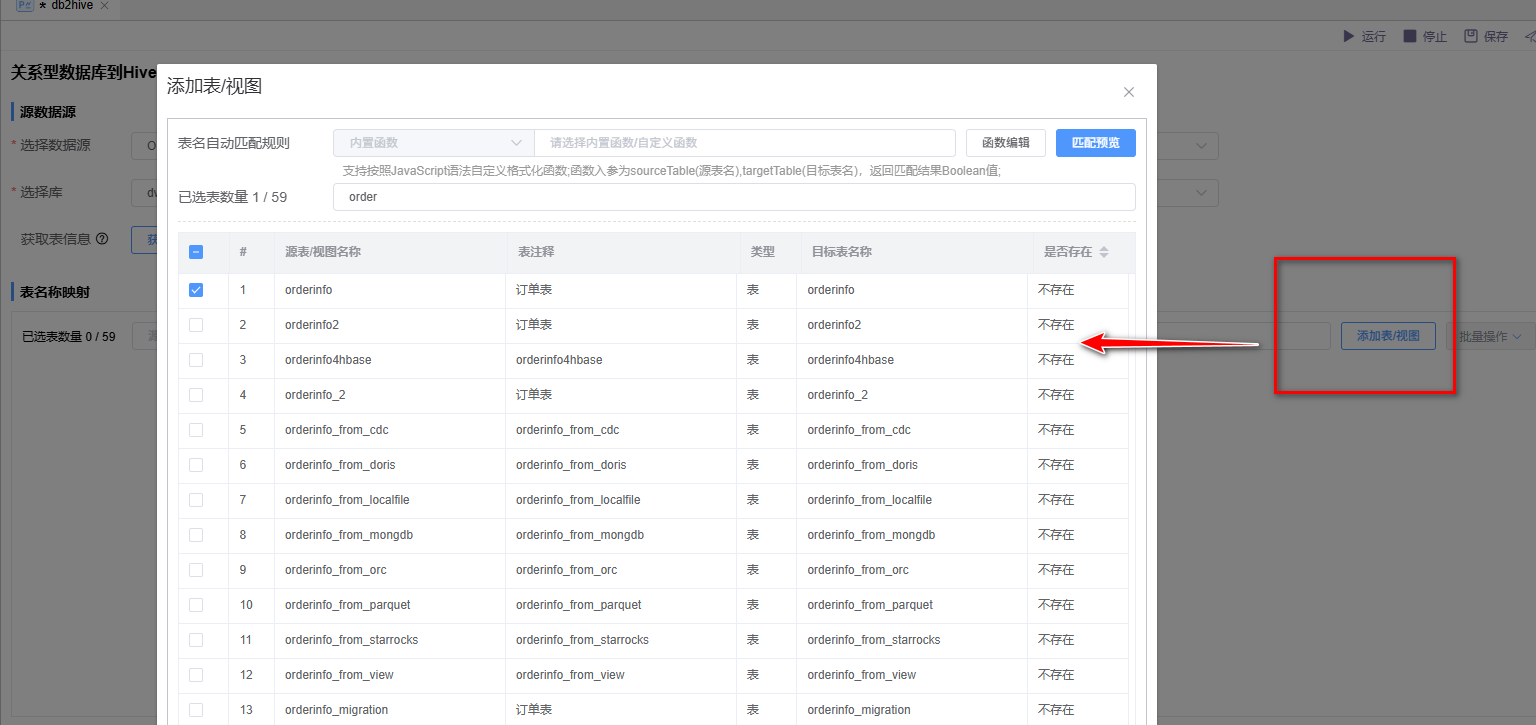
Task: Toggle the select-all header checkbox
Action: coord(196,252)
